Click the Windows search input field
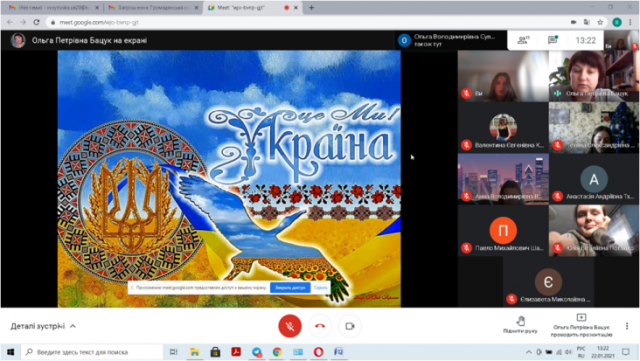The height and width of the screenshot is (361, 640). pos(92,352)
